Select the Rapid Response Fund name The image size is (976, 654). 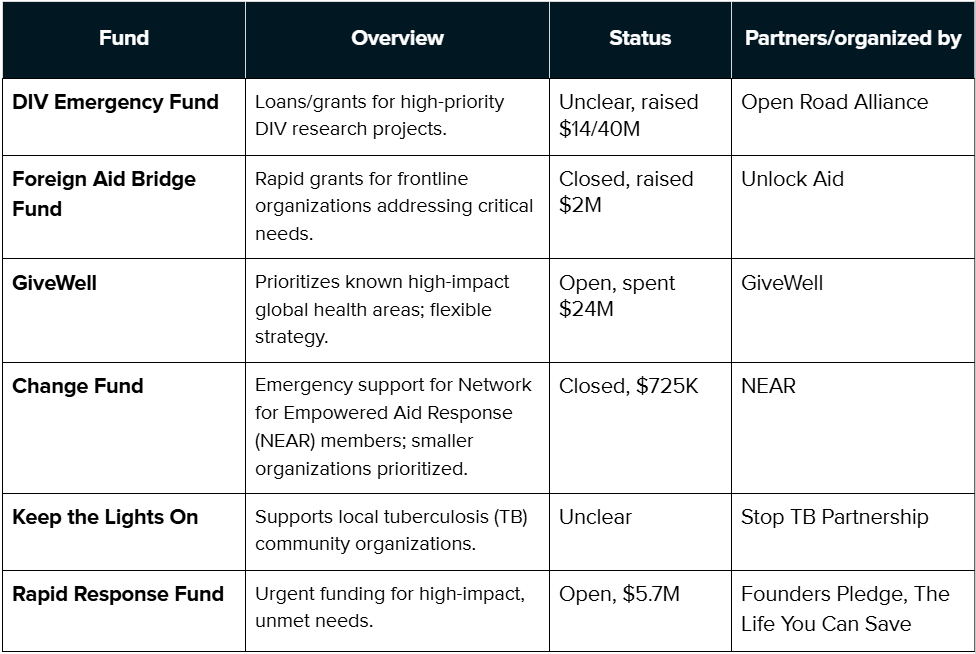click(118, 594)
